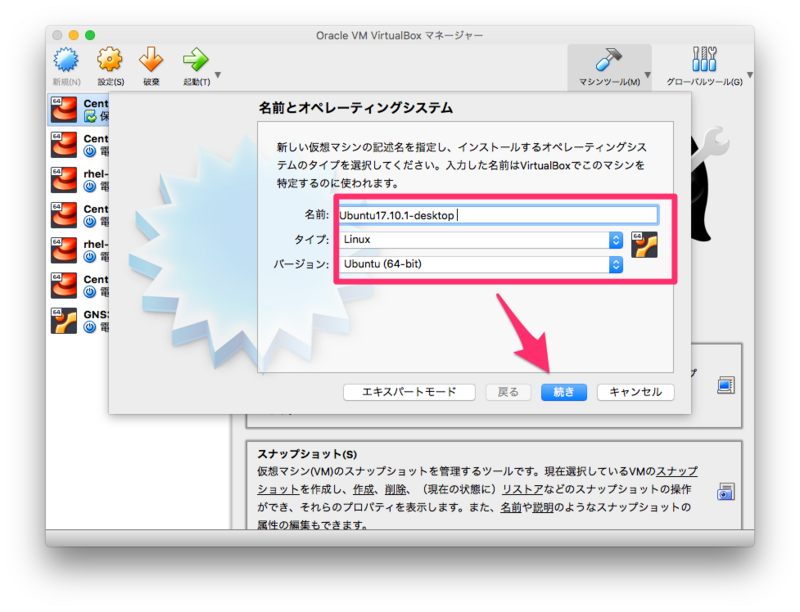The height and width of the screenshot is (612, 800).
Task: Follow the リストア (restore) link
Action: pos(522,490)
